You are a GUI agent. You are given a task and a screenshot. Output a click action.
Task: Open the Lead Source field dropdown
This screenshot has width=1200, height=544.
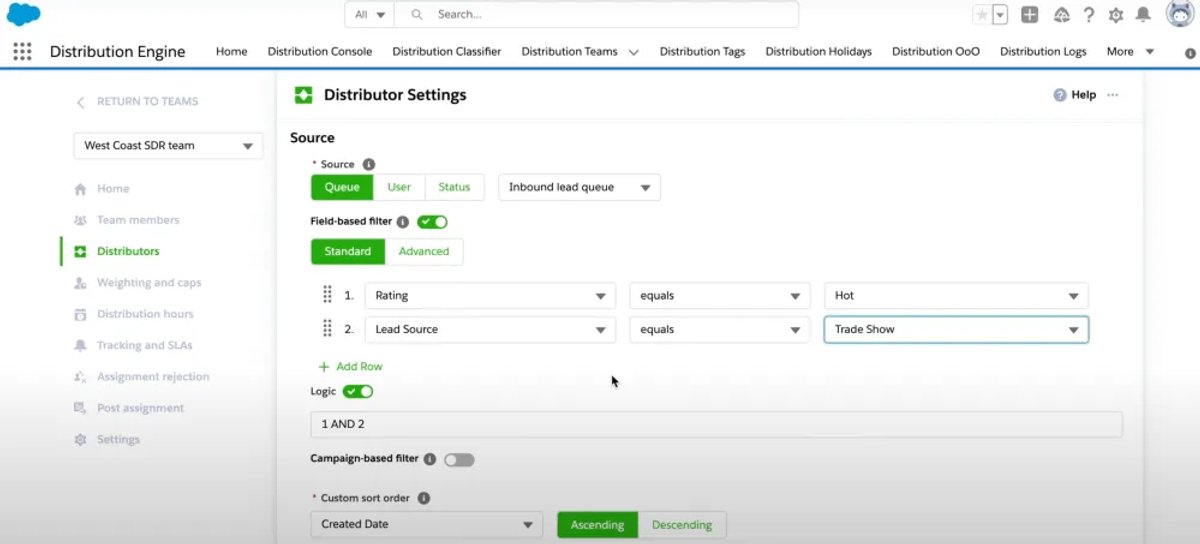[x=489, y=329]
